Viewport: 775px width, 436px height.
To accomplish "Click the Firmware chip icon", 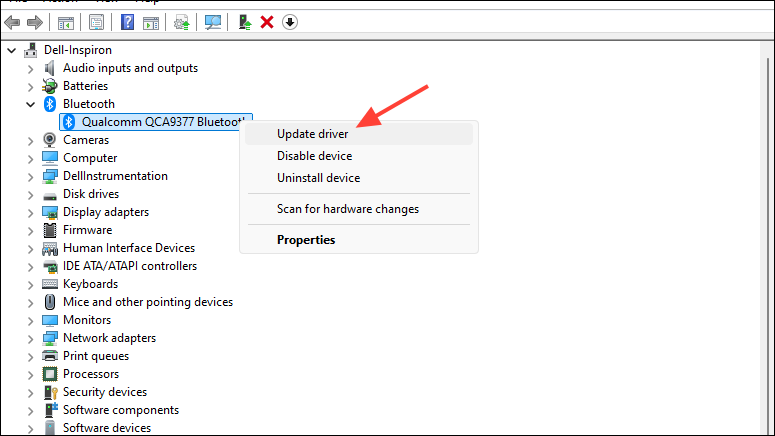I will [49, 230].
